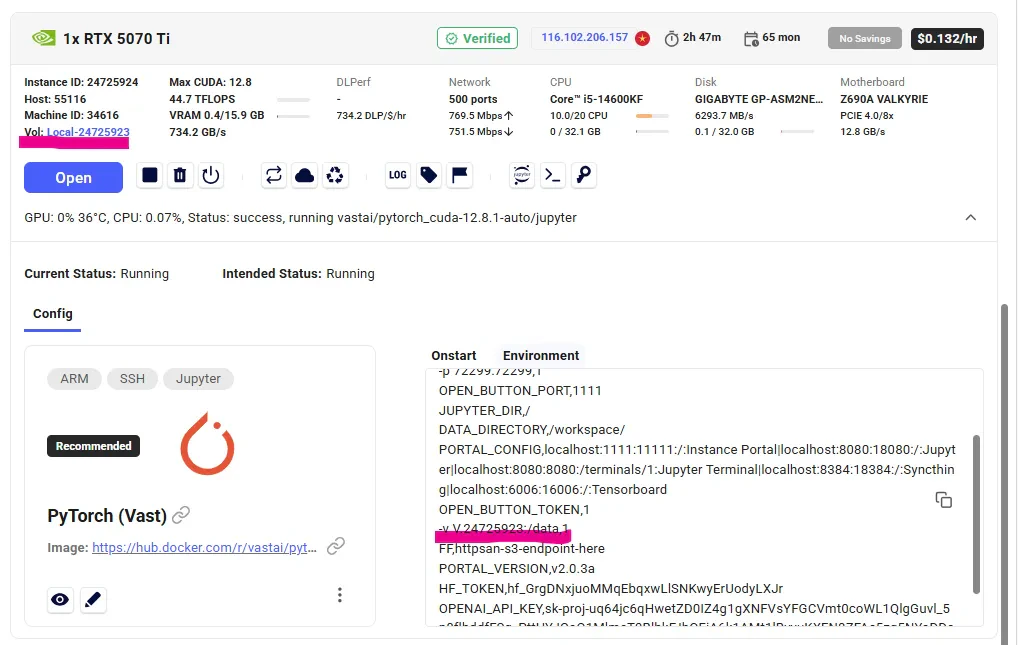Click the VRAM usage bar
This screenshot has height=645, width=1018.
pos(293,116)
